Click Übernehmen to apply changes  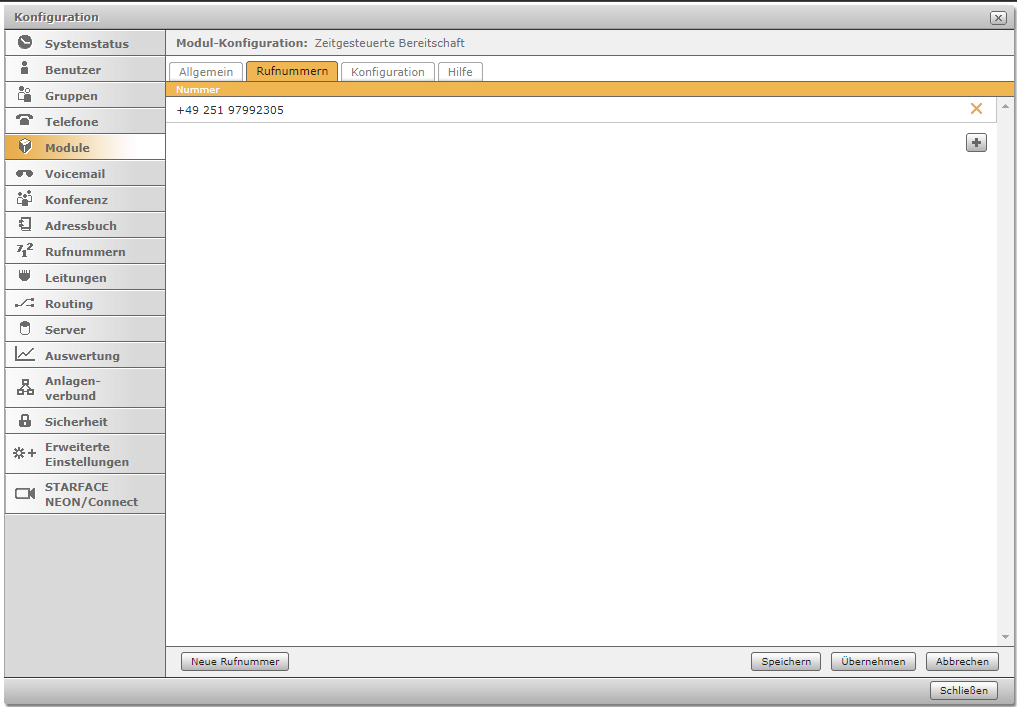(873, 661)
